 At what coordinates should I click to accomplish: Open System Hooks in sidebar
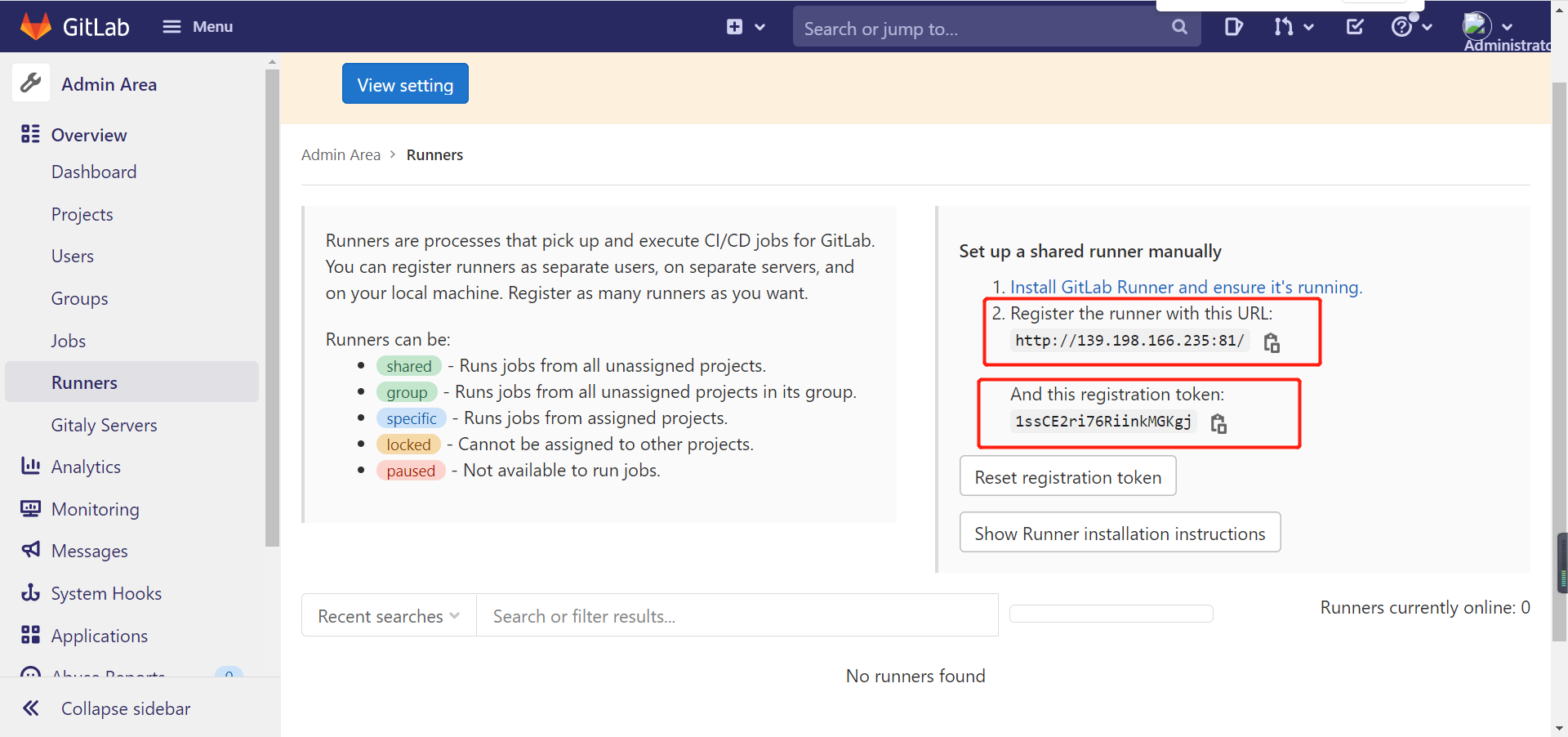[x=107, y=593]
